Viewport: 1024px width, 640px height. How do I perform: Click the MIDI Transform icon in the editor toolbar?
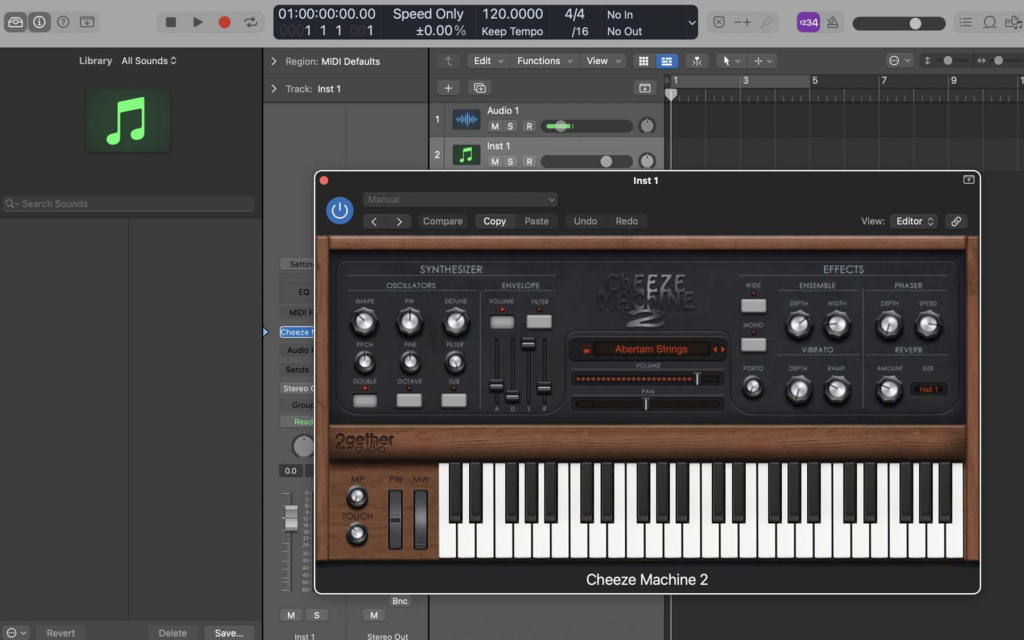[697, 61]
